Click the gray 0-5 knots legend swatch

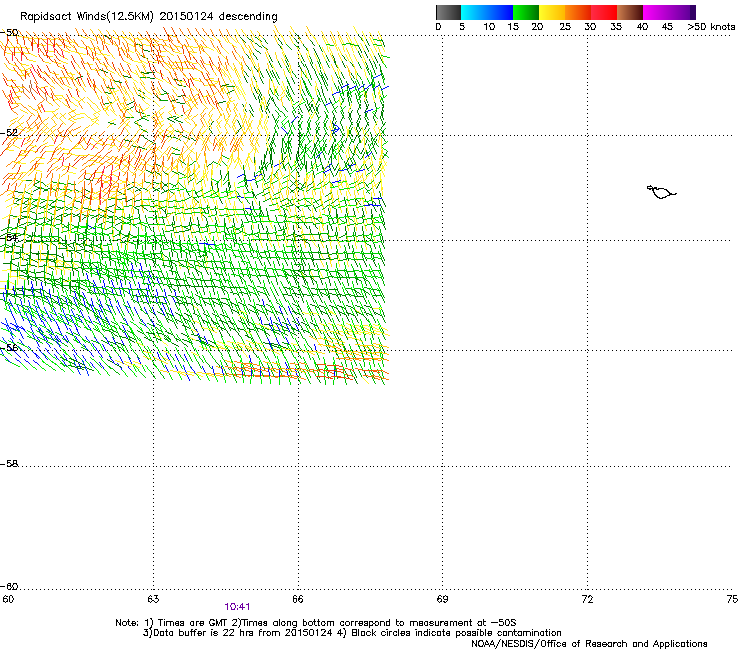(x=448, y=12)
